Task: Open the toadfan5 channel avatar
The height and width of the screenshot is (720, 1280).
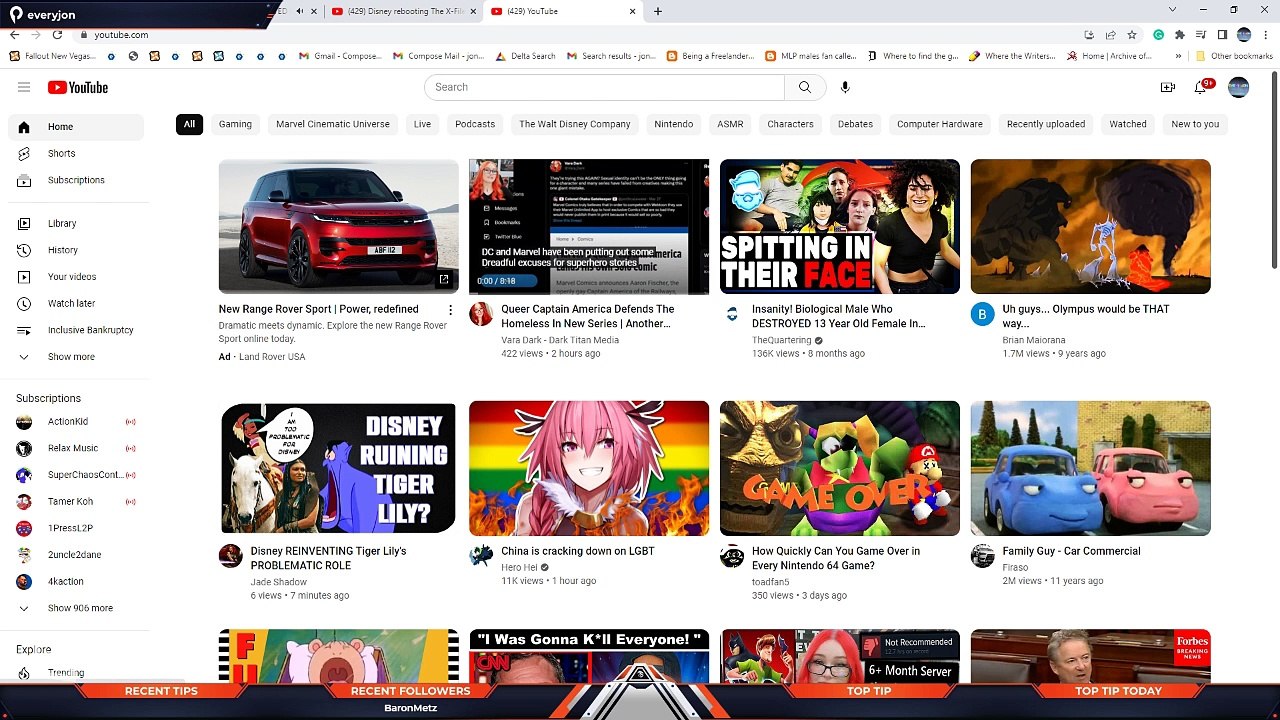Action: [732, 556]
